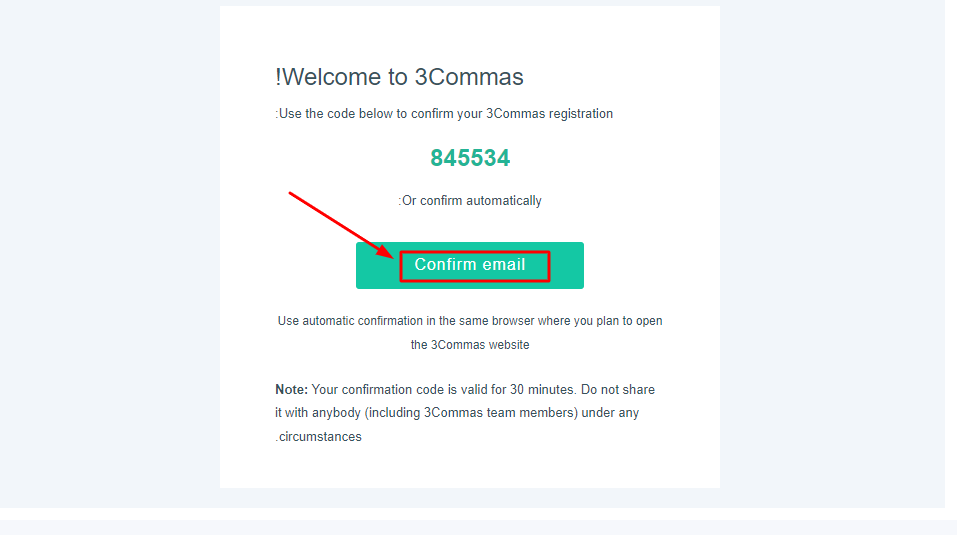Click the 'Or confirm automatically' text
957x535 pixels.
(470, 201)
